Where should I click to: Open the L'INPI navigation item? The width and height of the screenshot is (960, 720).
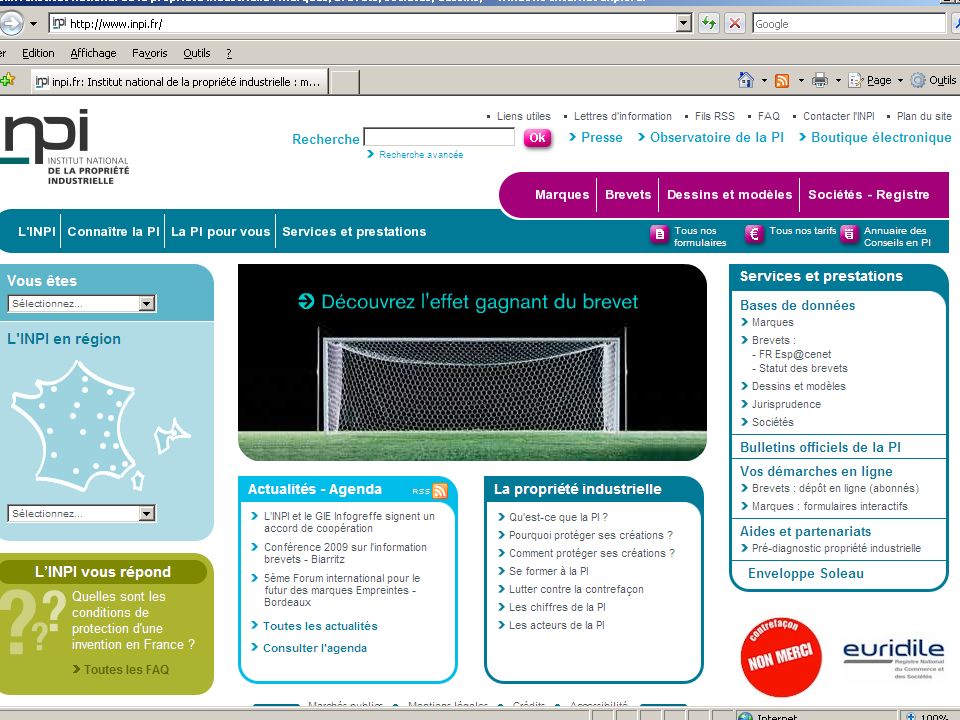click(x=36, y=231)
